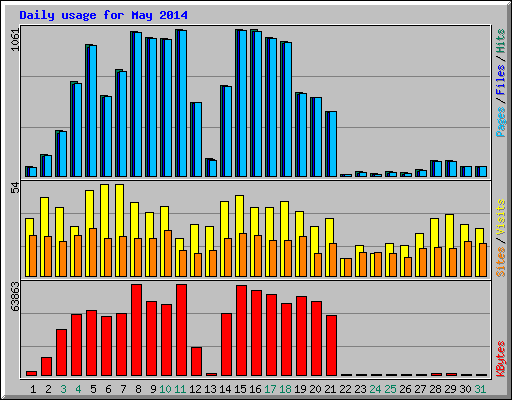Click day label 16 on x-axis
The image size is (512, 400).
[x=255, y=389]
